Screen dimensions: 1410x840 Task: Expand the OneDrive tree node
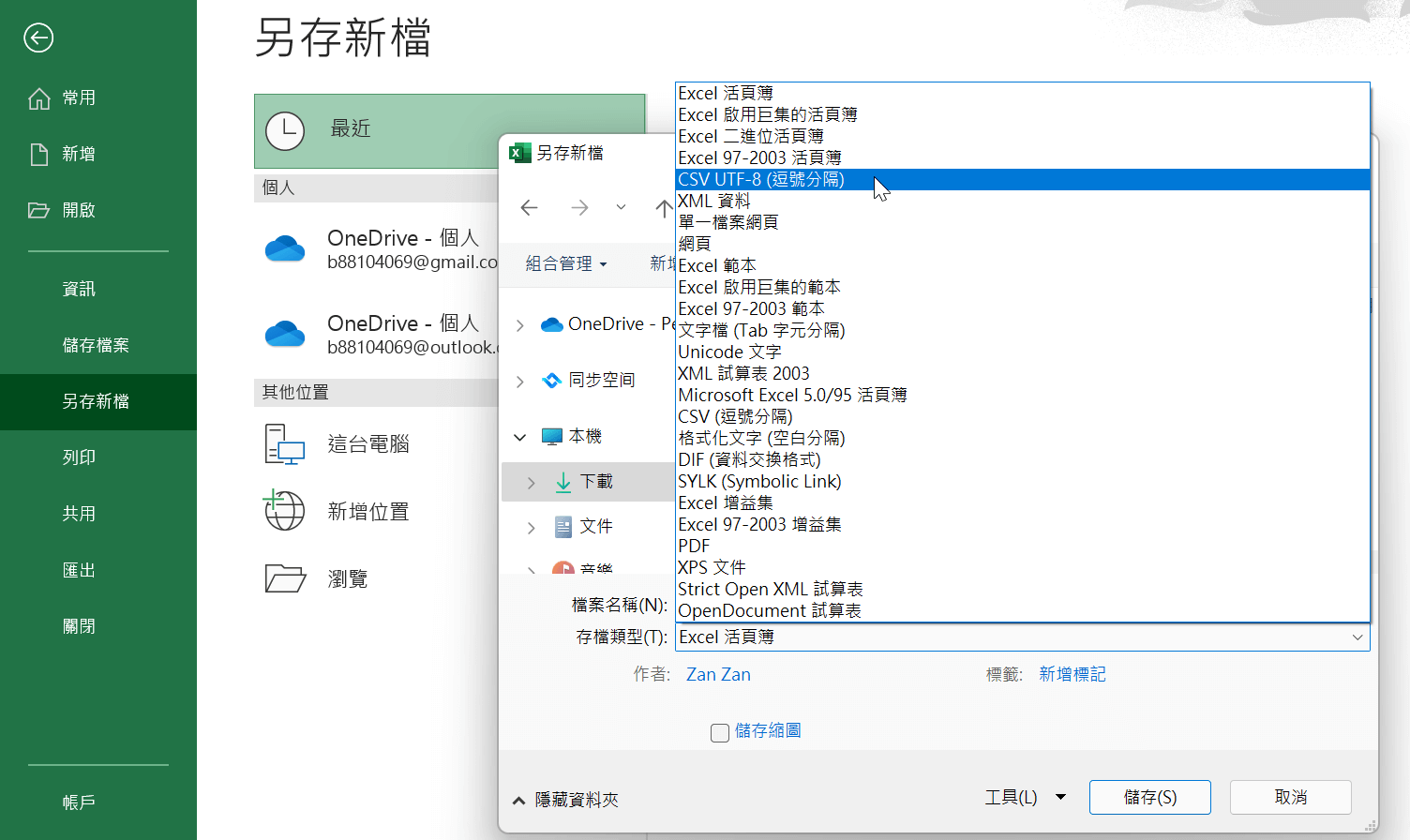520,325
